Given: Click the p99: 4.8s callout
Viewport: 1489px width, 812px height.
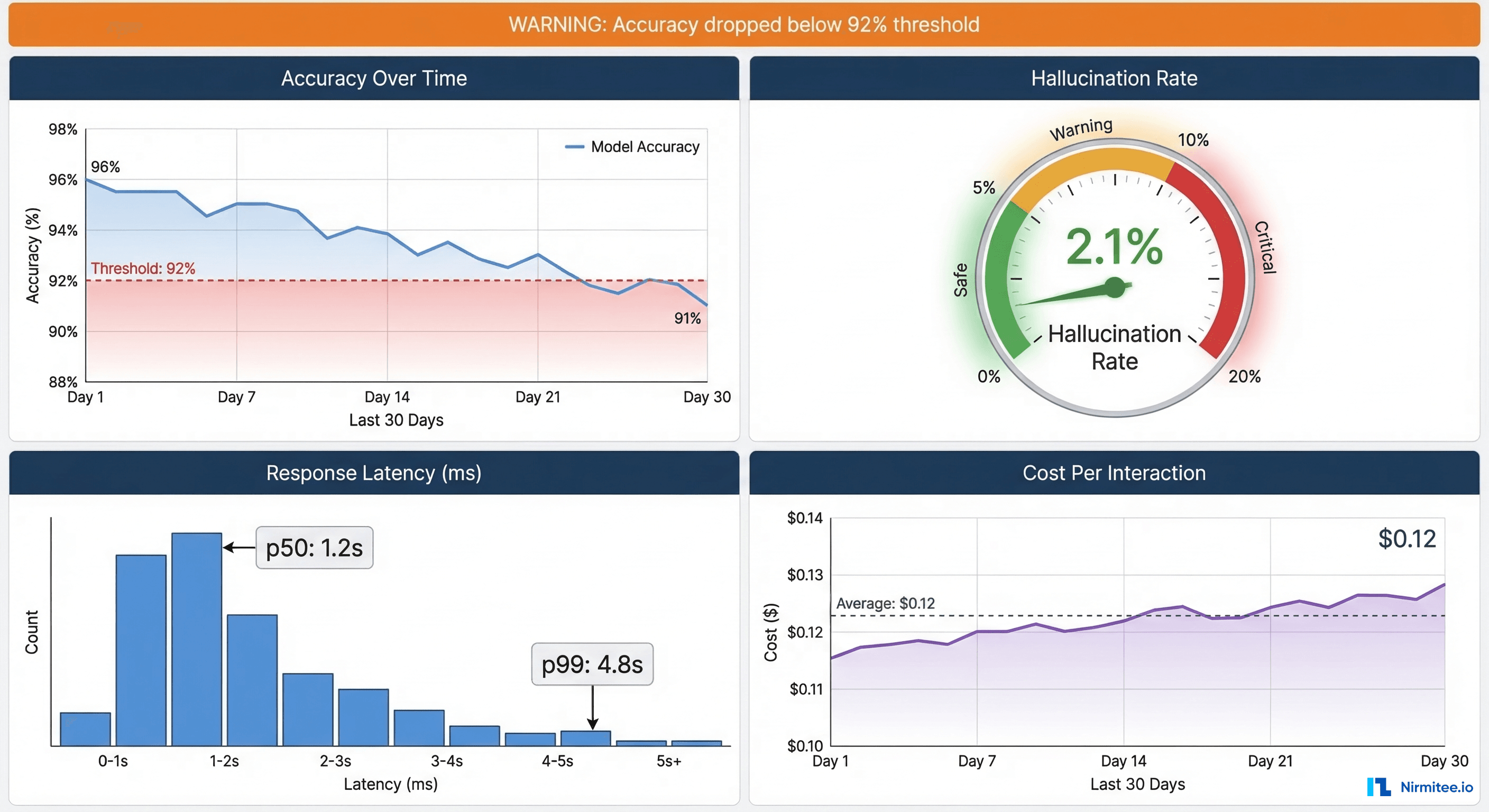Looking at the screenshot, I should pyautogui.click(x=592, y=664).
